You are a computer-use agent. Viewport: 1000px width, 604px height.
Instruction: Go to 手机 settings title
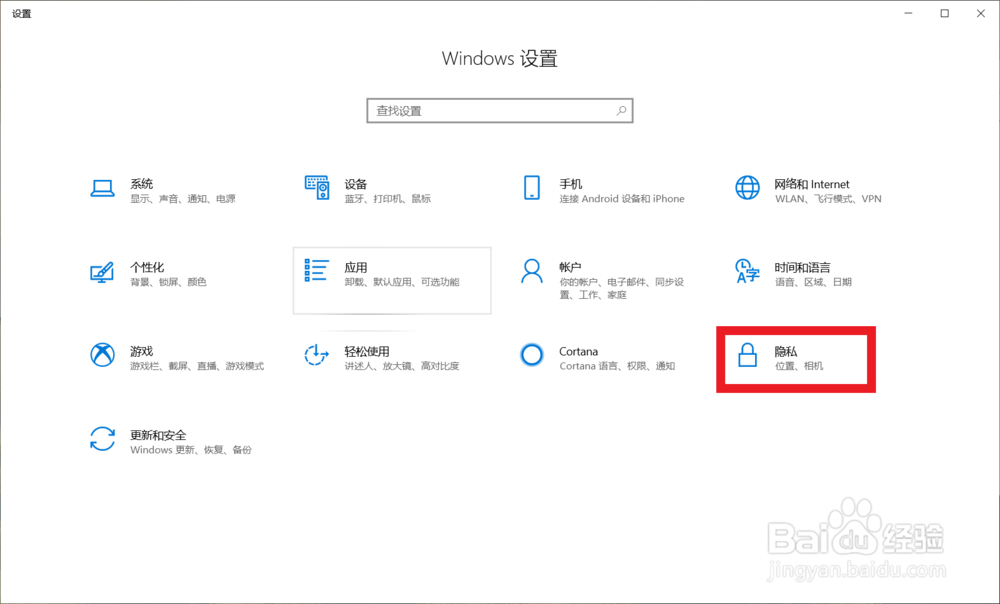(571, 184)
